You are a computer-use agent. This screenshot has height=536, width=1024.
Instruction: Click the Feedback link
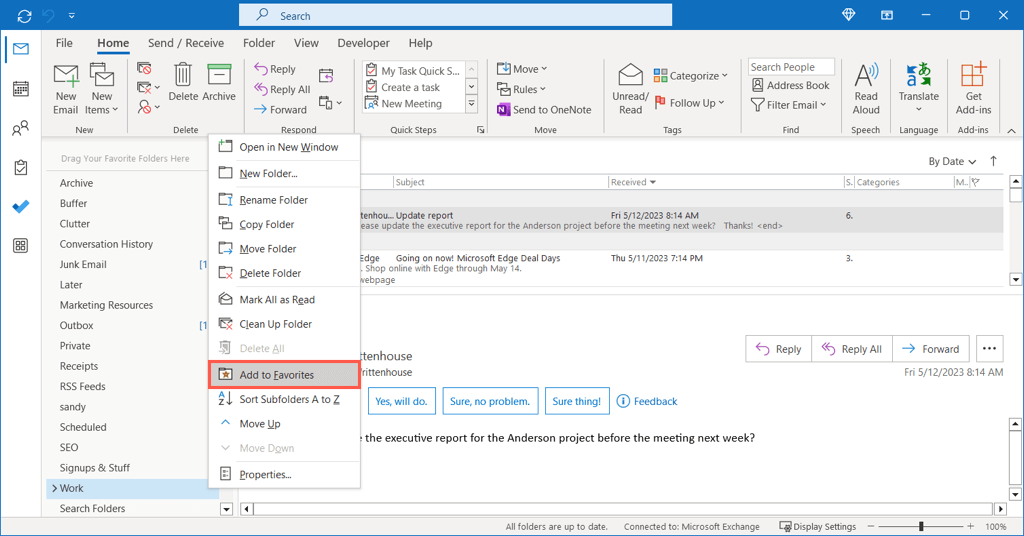[x=647, y=401]
